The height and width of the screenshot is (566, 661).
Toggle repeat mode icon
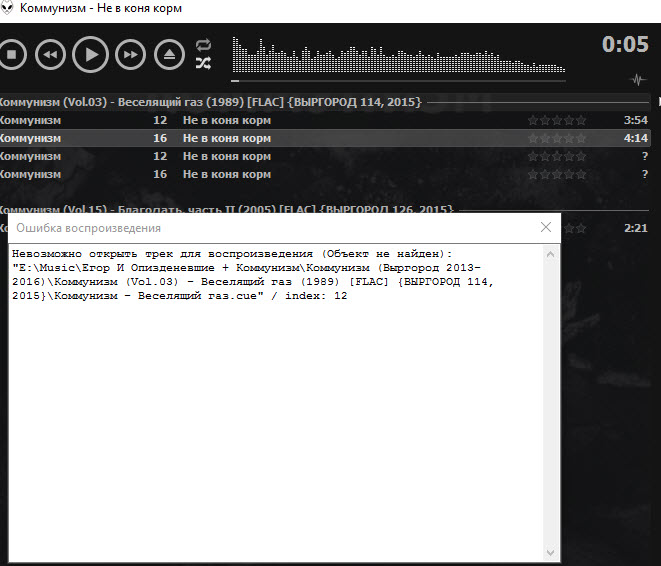pyautogui.click(x=203, y=45)
